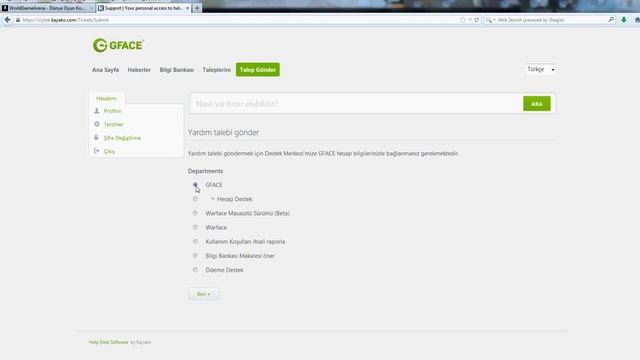Click the Nasıl yardımcı olabiliriz search field
Viewport: 640px width, 360px height.
(x=357, y=104)
